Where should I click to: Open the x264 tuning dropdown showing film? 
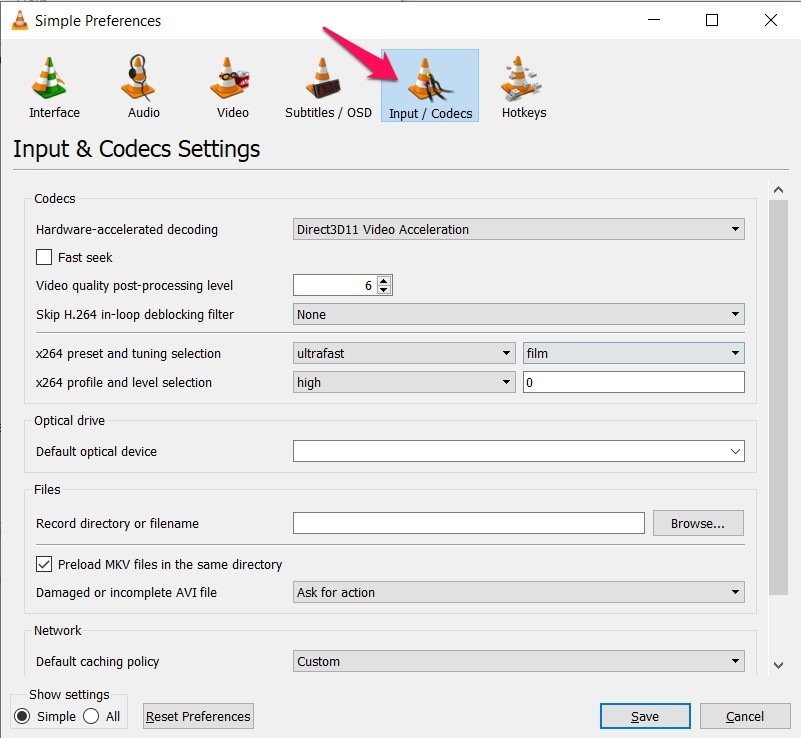click(633, 353)
